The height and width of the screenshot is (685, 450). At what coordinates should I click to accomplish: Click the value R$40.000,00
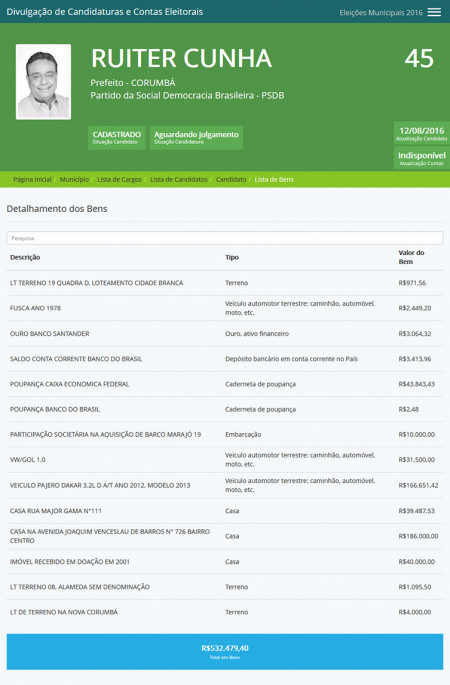tap(416, 561)
